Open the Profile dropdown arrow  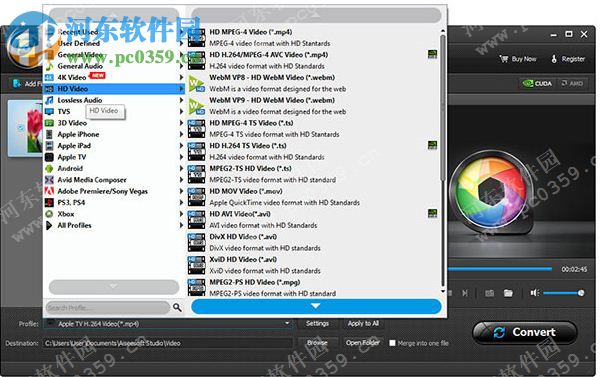coord(287,323)
